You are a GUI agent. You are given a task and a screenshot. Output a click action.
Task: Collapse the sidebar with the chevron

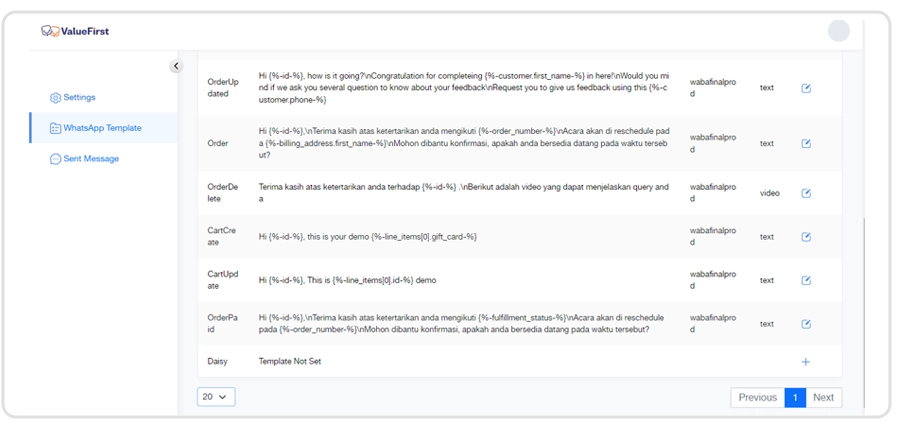[176, 67]
